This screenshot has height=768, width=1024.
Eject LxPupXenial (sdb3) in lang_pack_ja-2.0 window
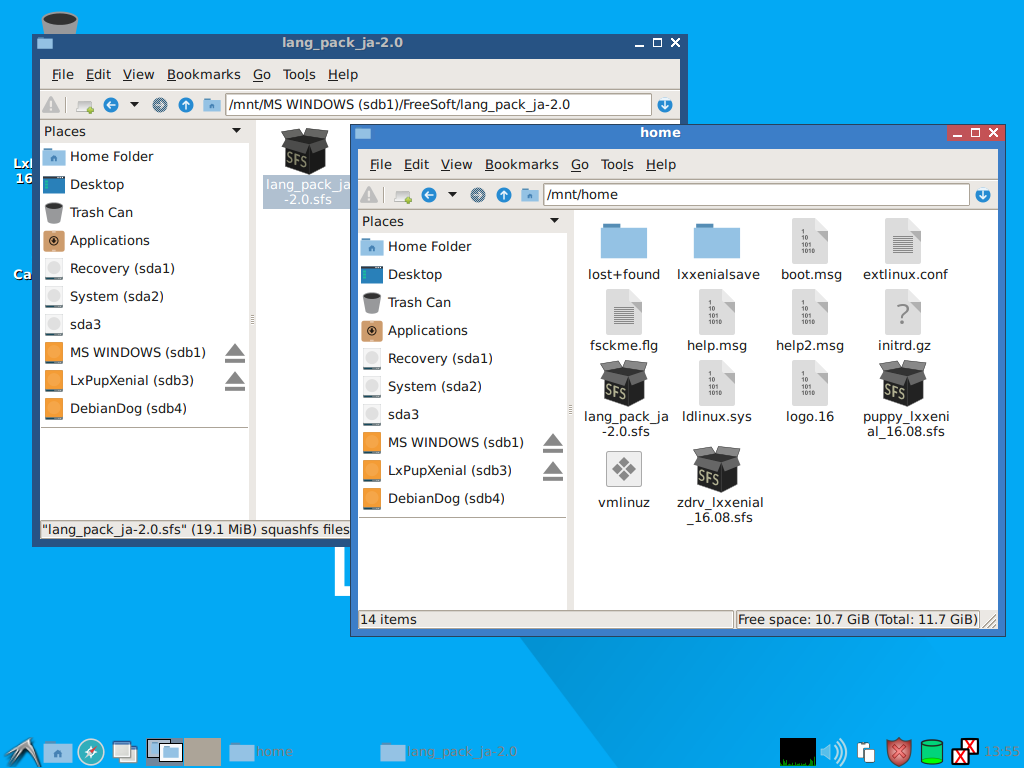pos(235,381)
